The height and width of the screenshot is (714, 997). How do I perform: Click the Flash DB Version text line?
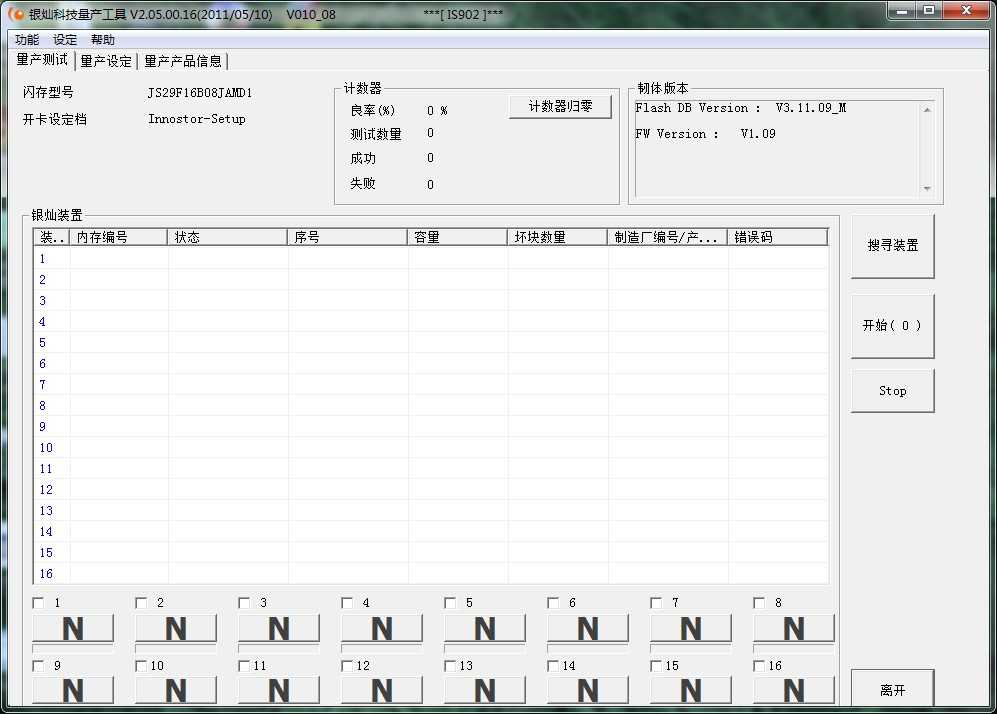coord(741,108)
